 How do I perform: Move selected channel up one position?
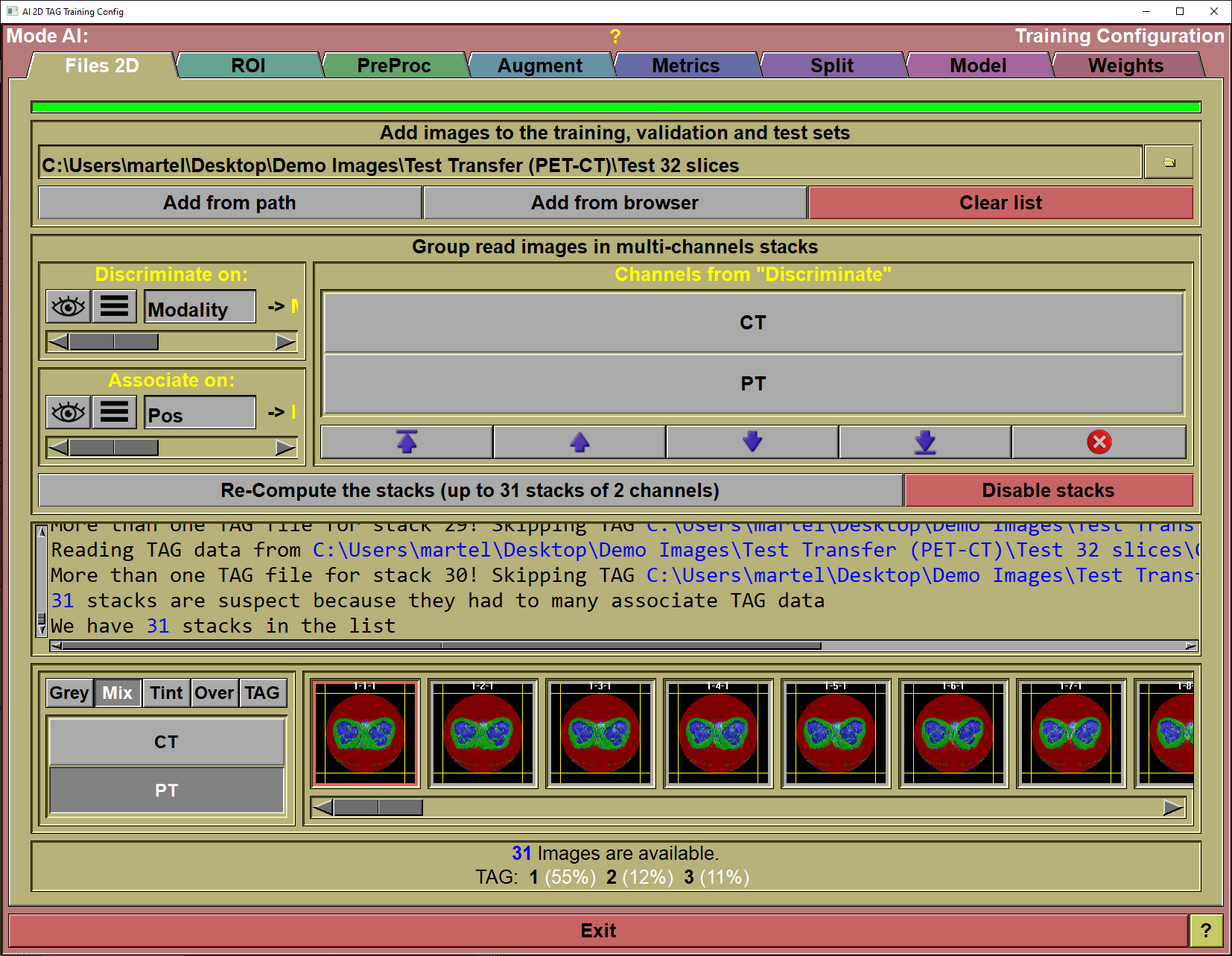580,442
